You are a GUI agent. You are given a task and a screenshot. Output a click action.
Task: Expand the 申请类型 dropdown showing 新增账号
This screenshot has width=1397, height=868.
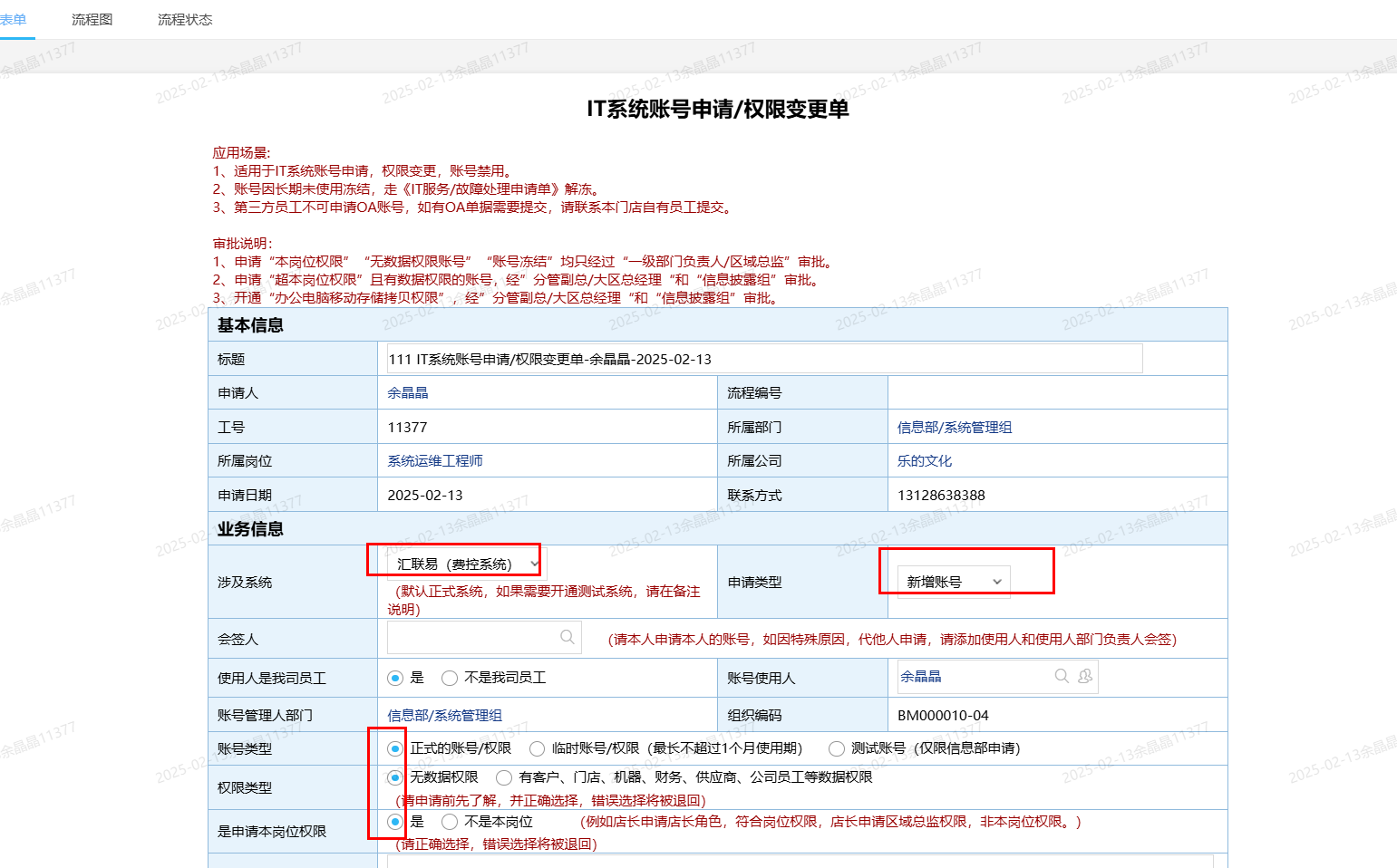tap(953, 582)
